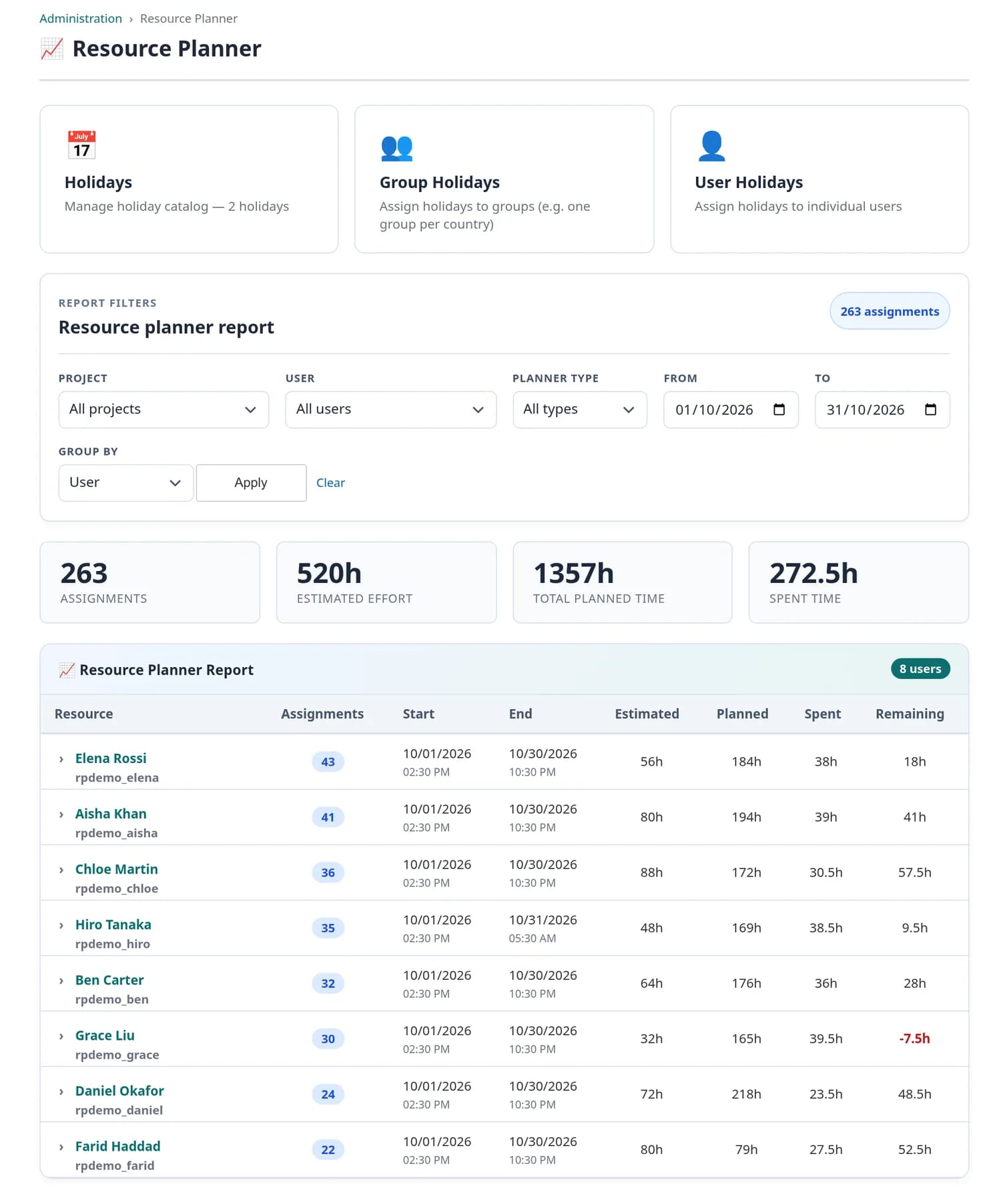Click the To date field 31/10/2026
Image resolution: width=1001 pixels, height=1204 pixels.
click(x=882, y=410)
